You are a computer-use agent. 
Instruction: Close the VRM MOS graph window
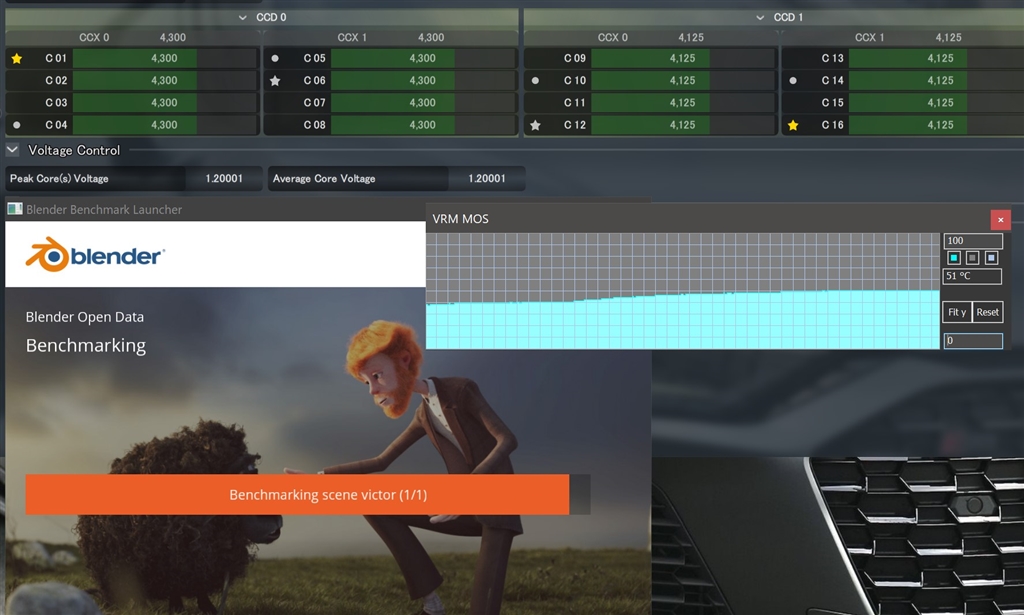coord(1000,220)
